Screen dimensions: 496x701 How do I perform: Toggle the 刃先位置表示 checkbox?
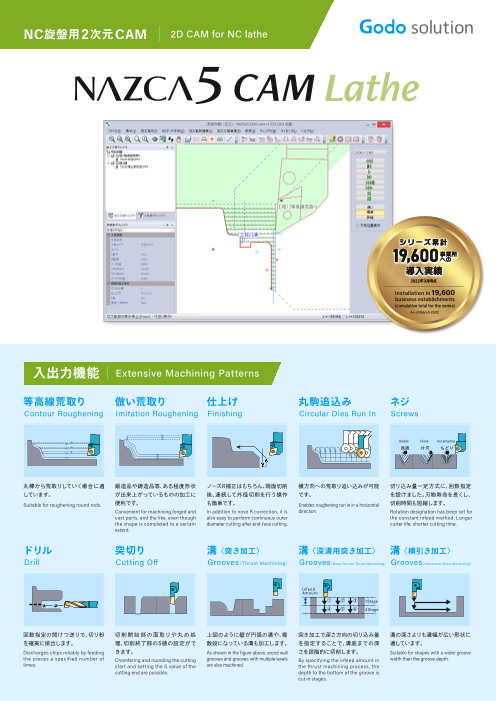click(358, 226)
